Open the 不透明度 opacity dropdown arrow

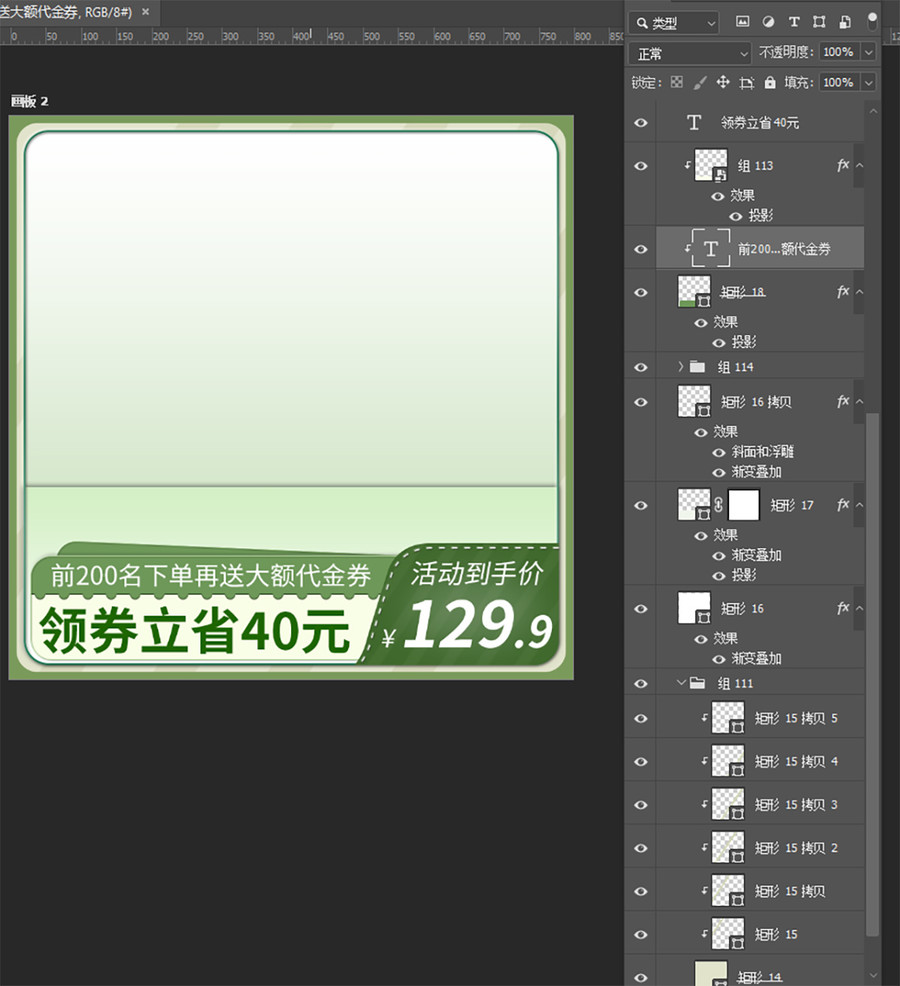tap(869, 52)
